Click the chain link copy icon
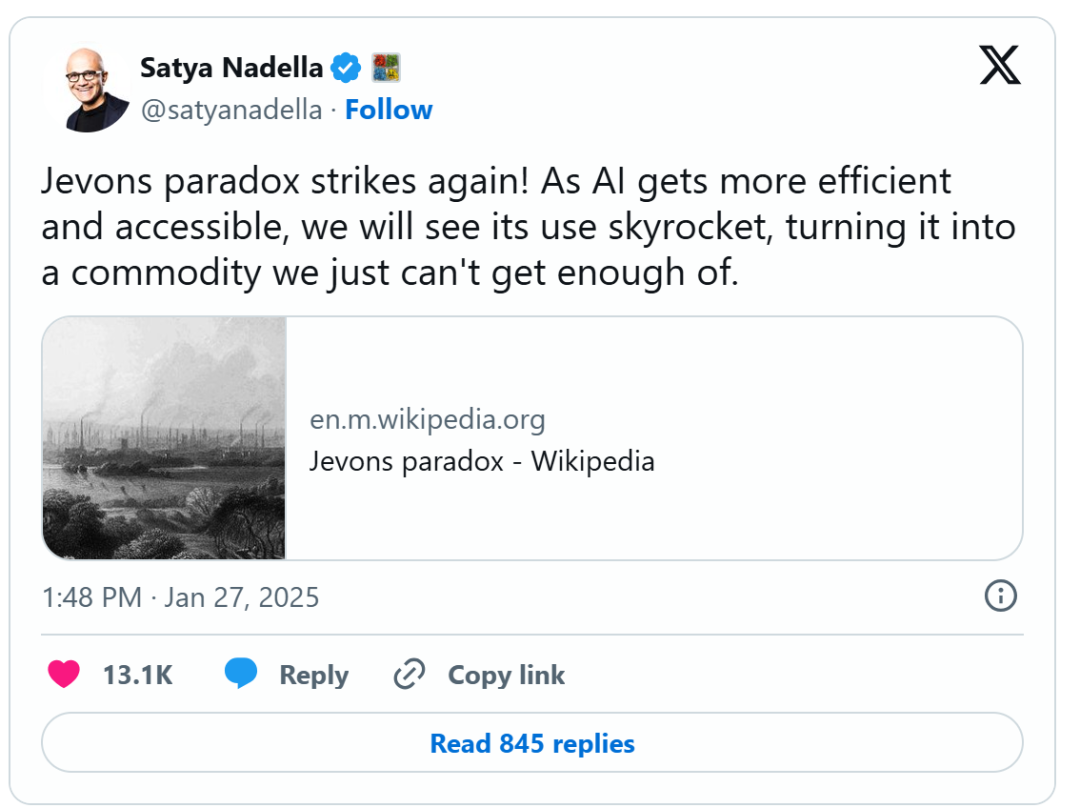Viewport: 1080px width, 808px height. click(x=409, y=674)
